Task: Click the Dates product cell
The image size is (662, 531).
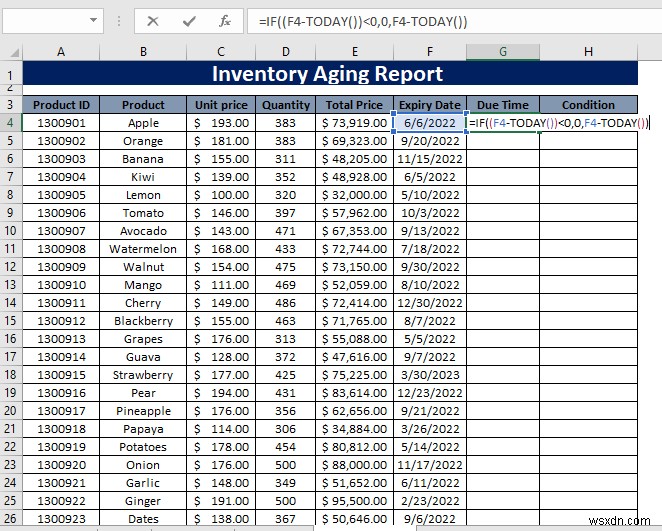Action: point(143,519)
